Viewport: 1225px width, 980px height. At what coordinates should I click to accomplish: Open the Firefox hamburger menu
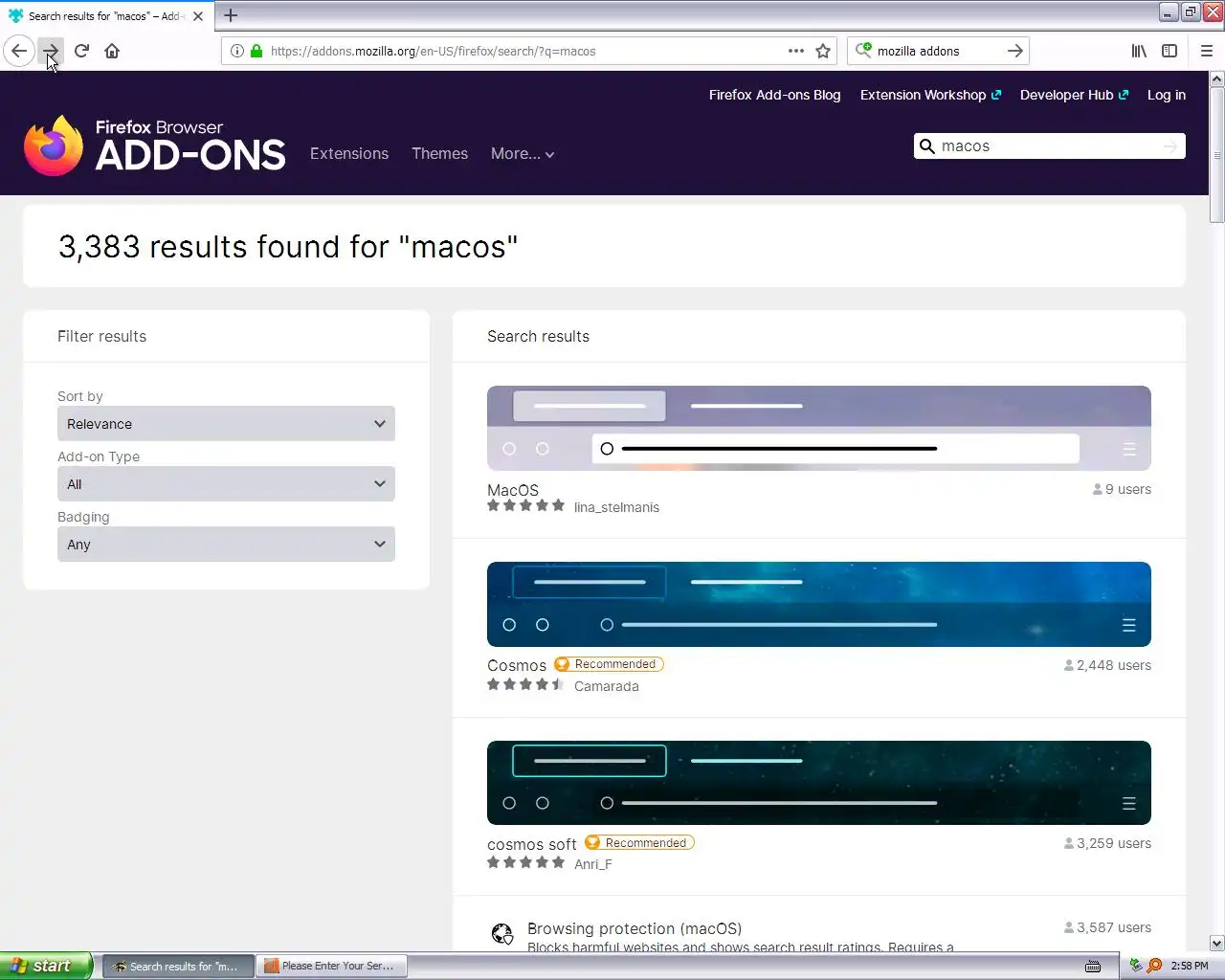(x=1207, y=51)
